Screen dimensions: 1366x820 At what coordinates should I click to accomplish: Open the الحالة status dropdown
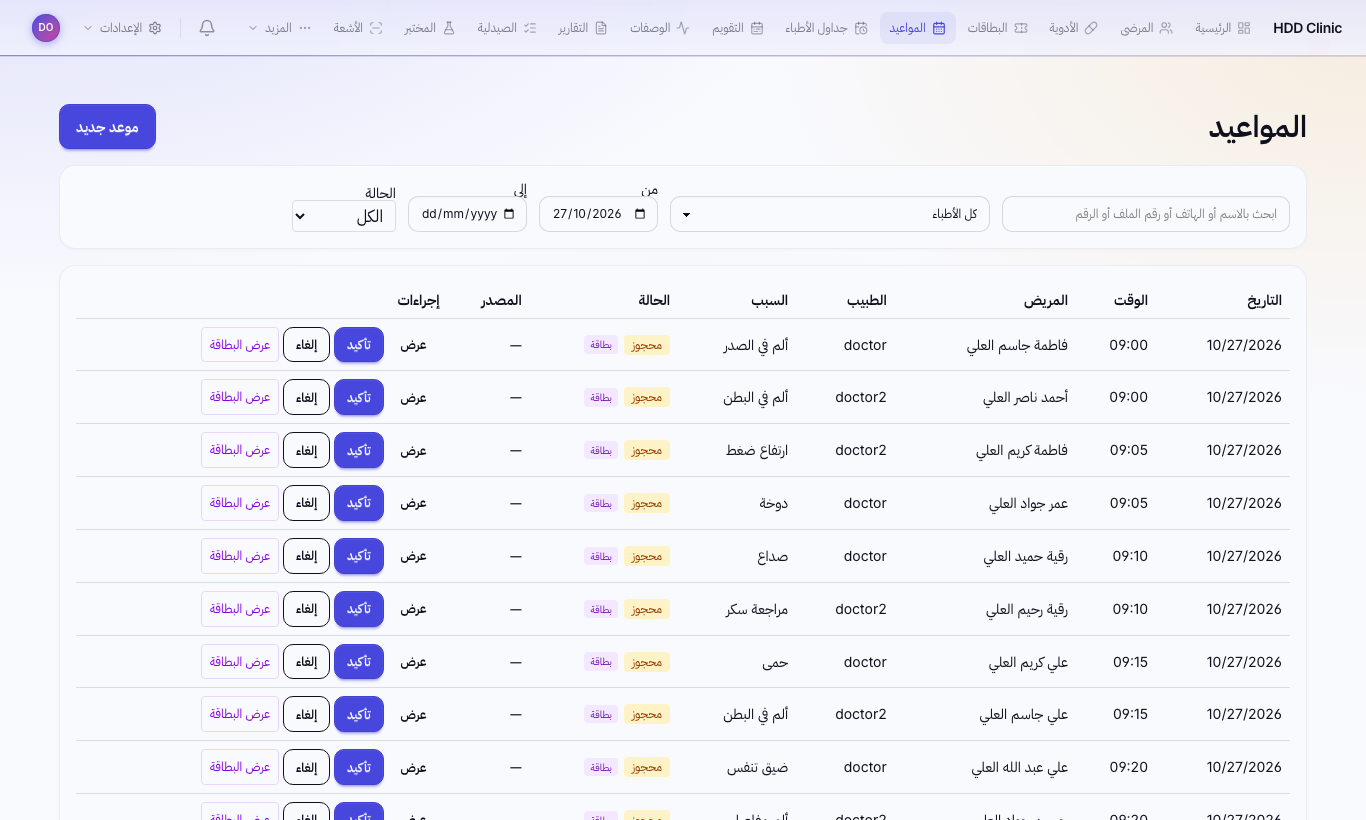tap(344, 216)
